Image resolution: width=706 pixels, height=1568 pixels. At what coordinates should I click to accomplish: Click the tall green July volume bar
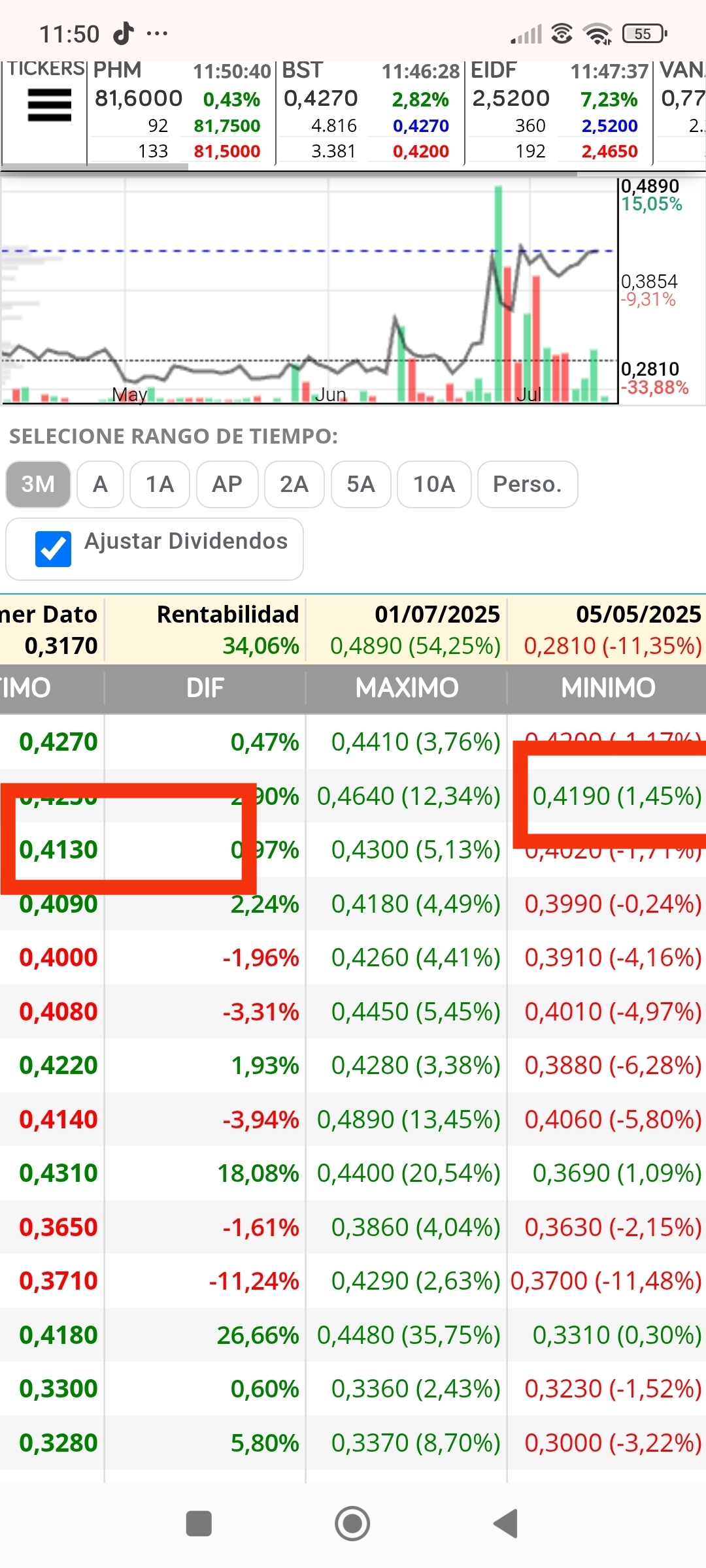click(x=498, y=293)
